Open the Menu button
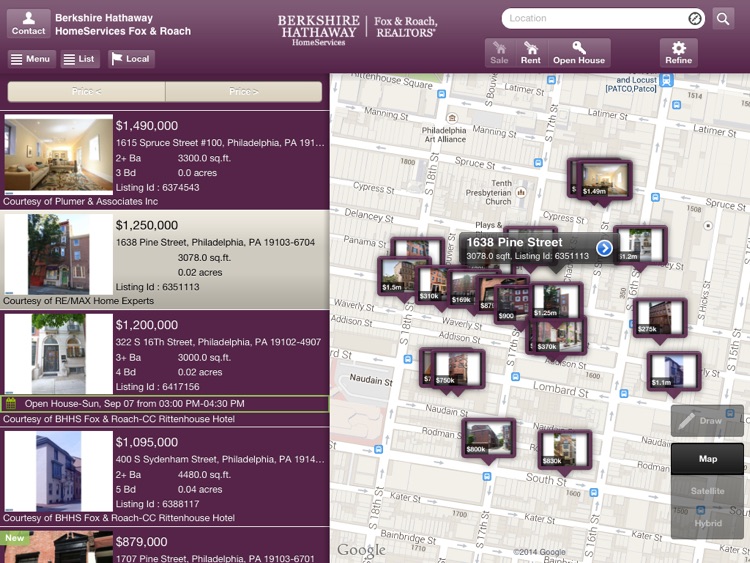Screen dimensions: 750x563 point(32,59)
